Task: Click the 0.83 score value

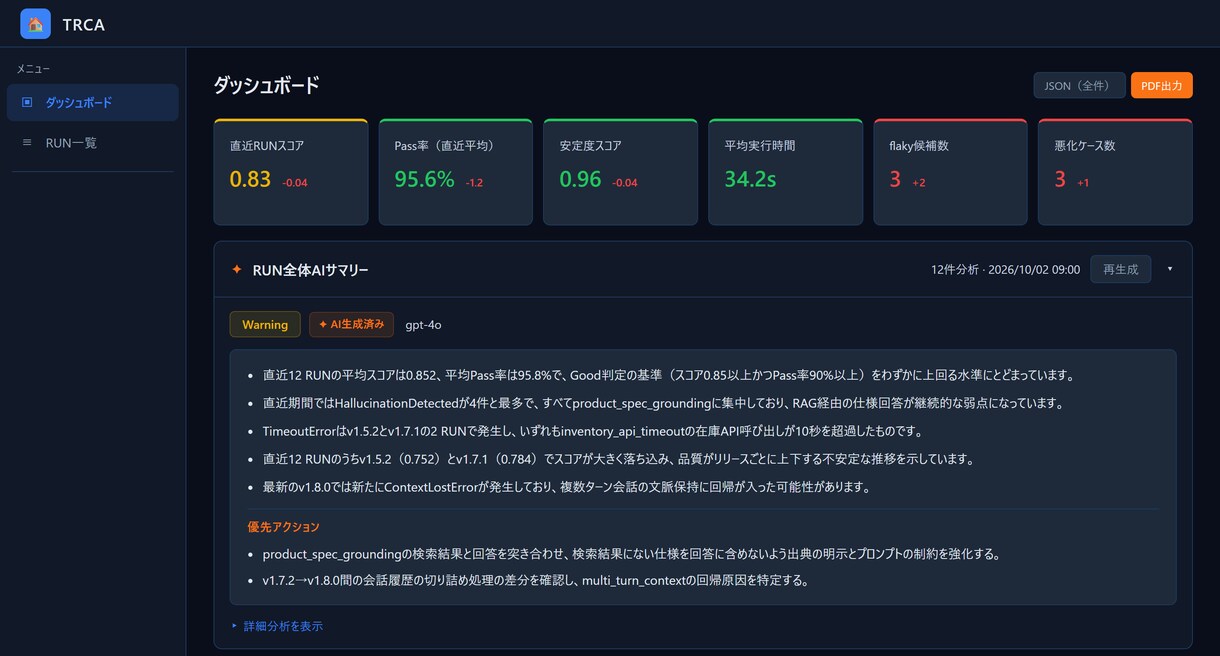Action: click(250, 180)
